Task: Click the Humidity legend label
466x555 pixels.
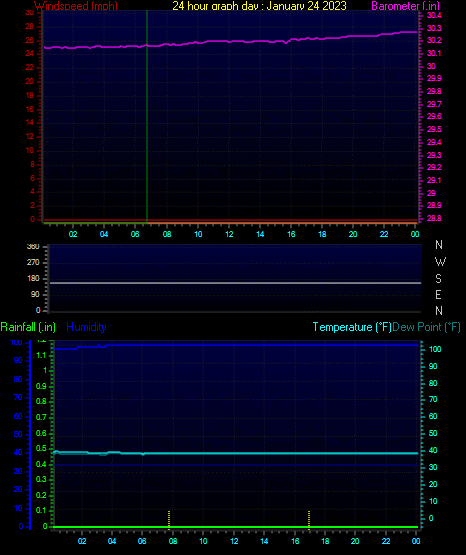Action: (x=86, y=327)
